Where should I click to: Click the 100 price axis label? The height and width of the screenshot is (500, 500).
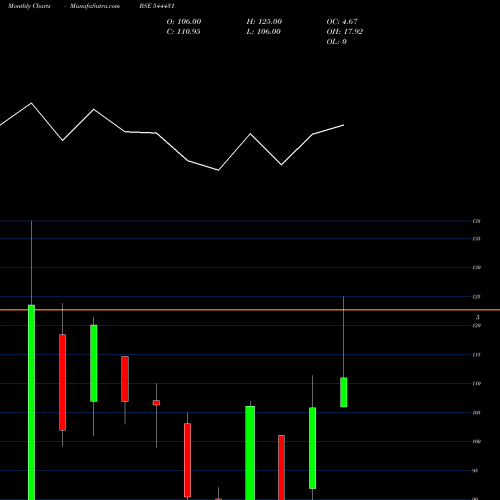click(x=476, y=442)
